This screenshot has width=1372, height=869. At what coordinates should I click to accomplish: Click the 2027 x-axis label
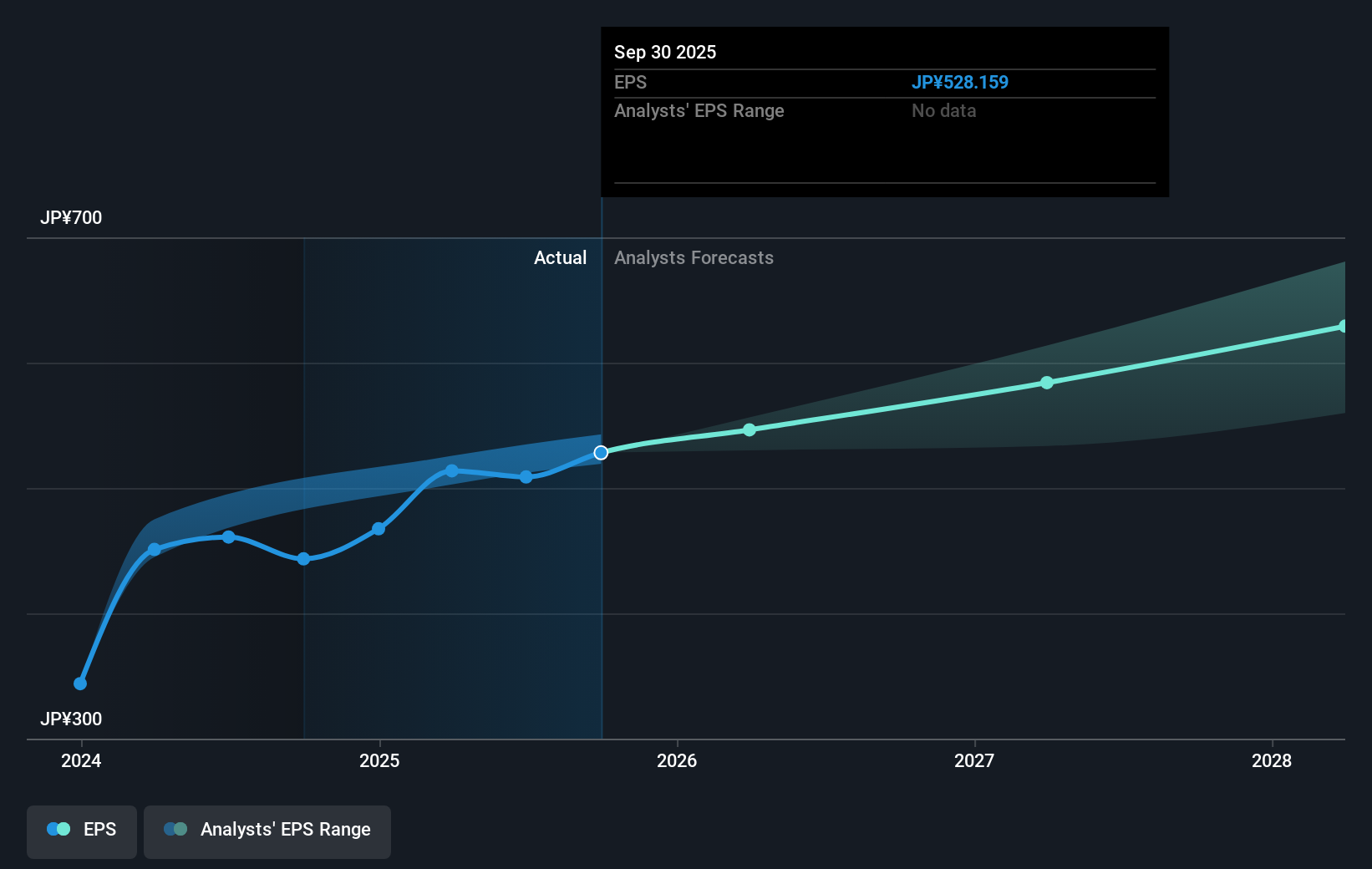coord(974,760)
